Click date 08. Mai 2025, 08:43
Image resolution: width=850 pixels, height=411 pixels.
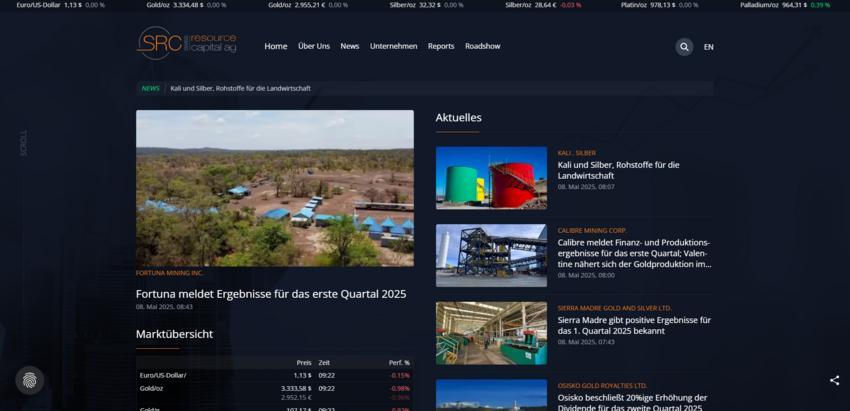164,307
